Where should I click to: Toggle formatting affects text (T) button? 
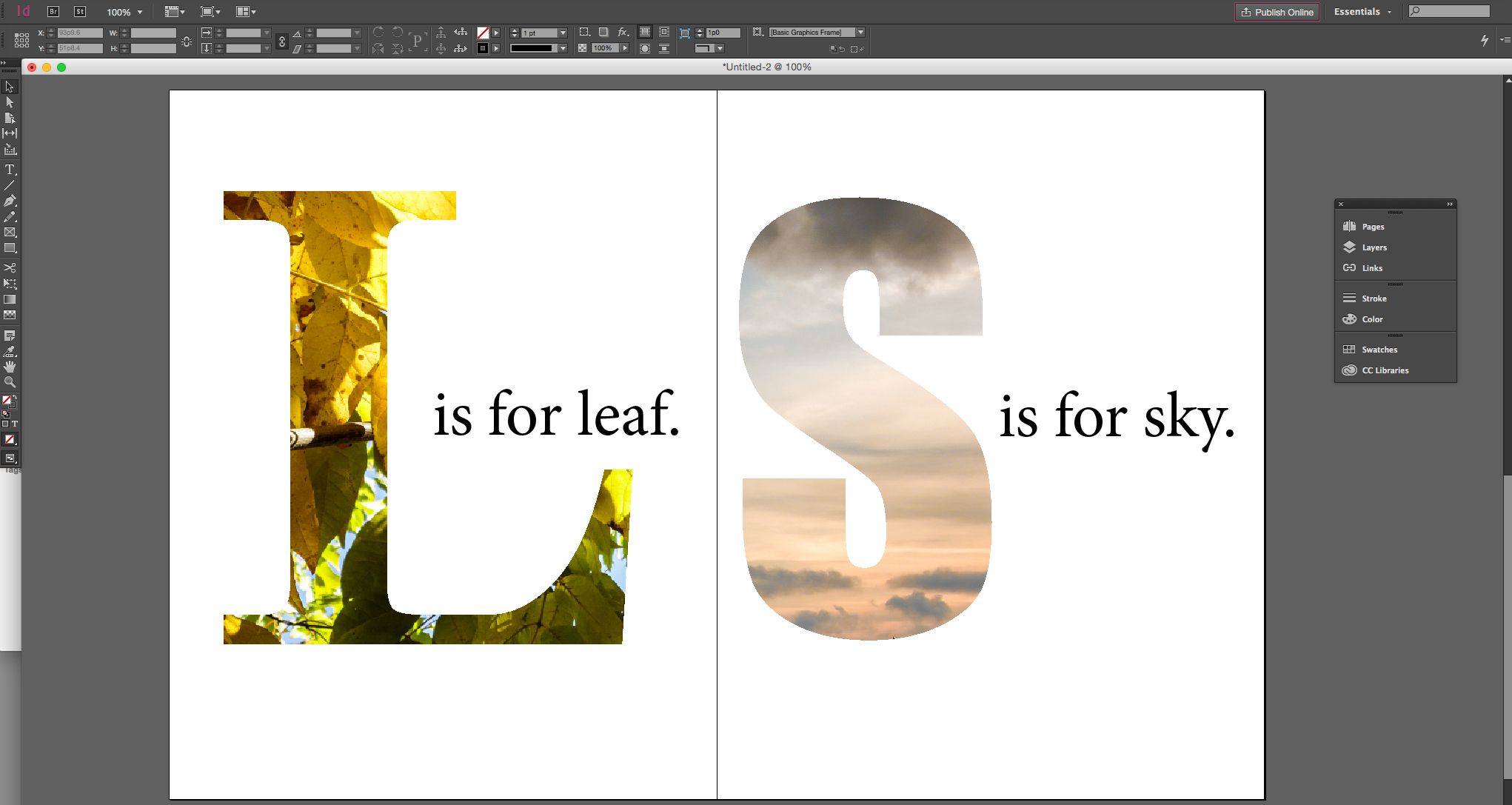click(x=14, y=424)
